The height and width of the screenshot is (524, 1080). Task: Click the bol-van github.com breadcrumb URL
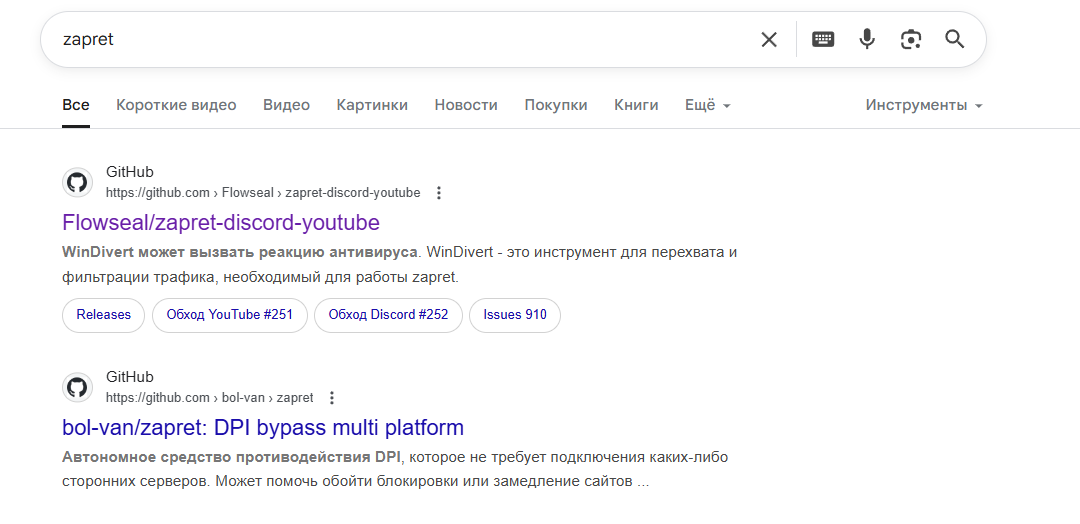[209, 398]
